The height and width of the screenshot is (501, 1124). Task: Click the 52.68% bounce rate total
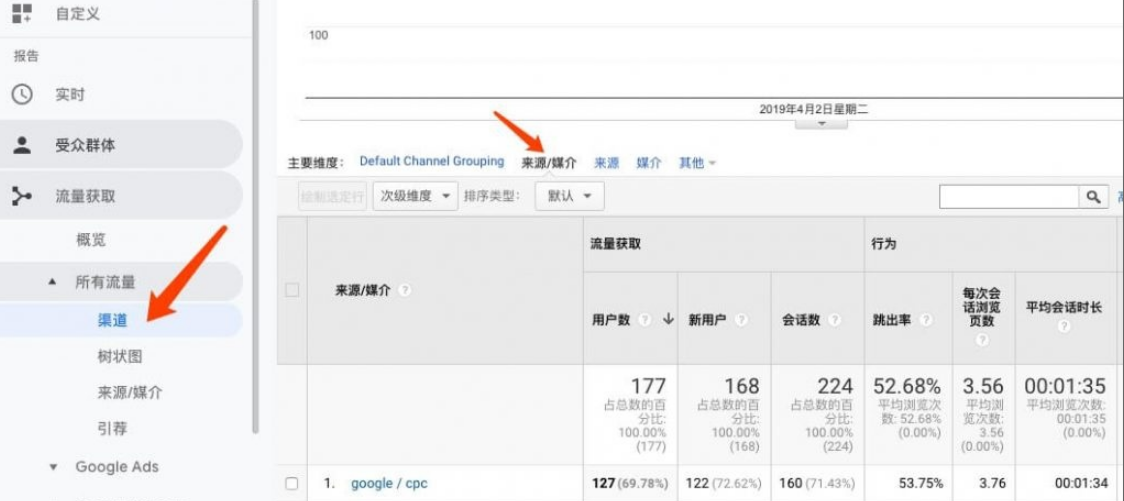pos(907,386)
